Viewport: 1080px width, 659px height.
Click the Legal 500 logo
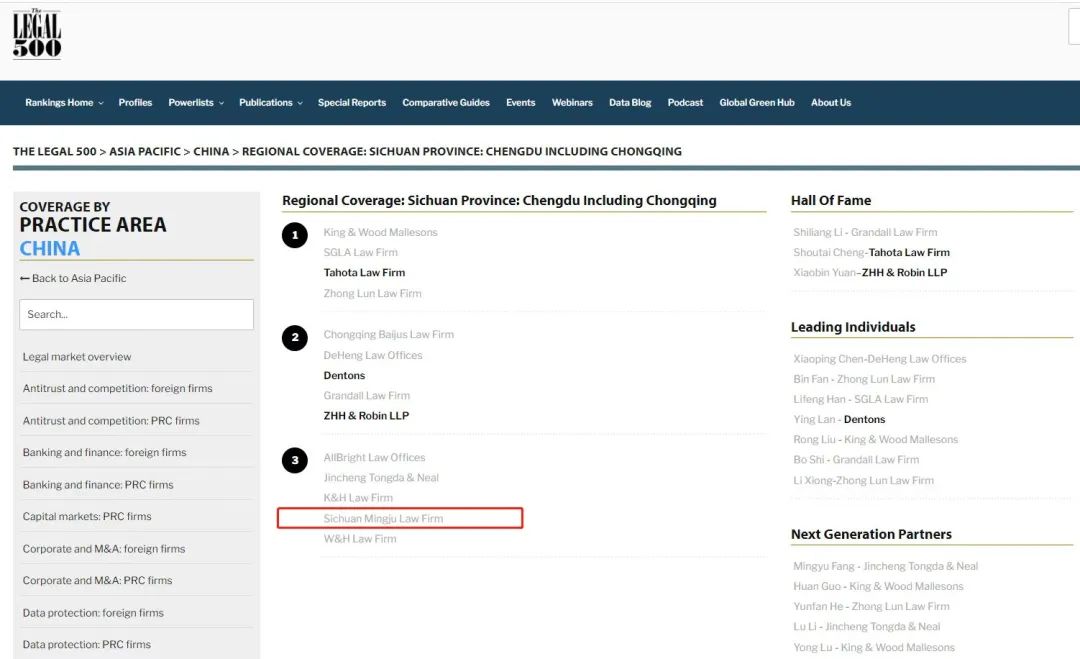[37, 34]
